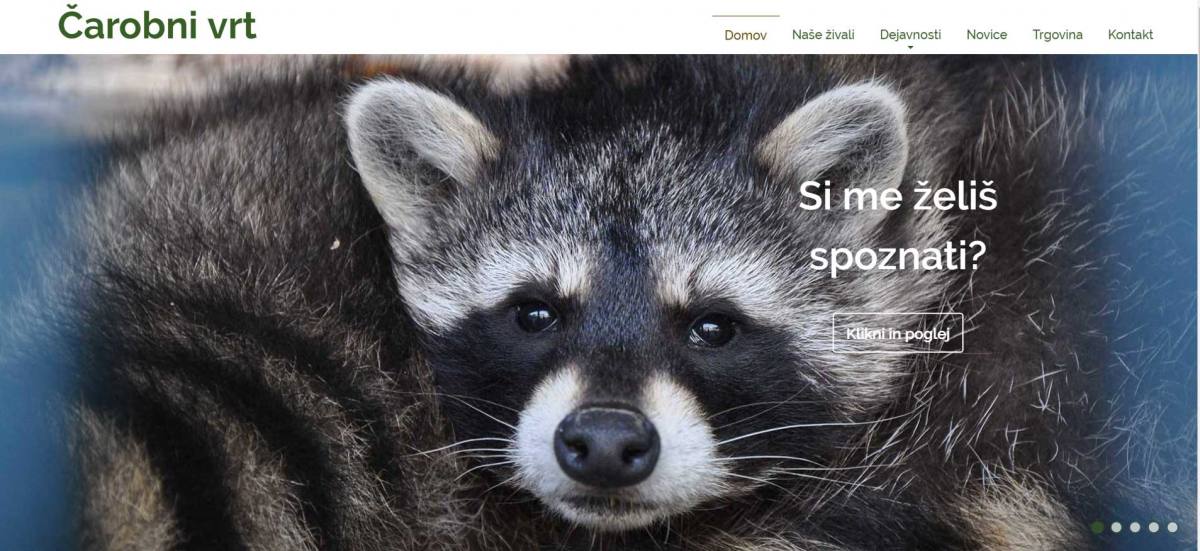Open the Čarobni vrt site logo
This screenshot has width=1200, height=551.
(157, 24)
